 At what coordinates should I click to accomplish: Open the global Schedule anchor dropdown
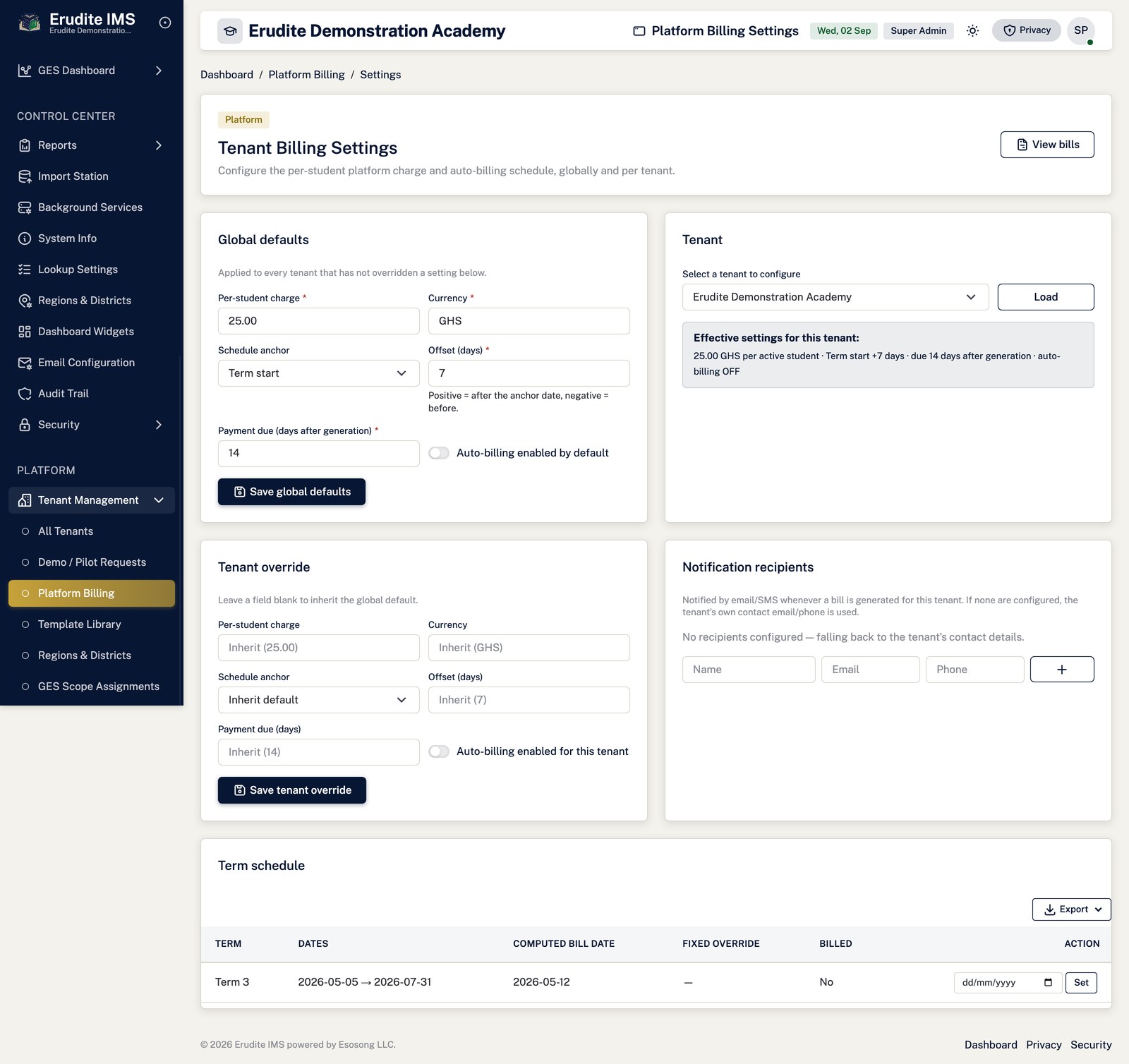click(x=319, y=373)
